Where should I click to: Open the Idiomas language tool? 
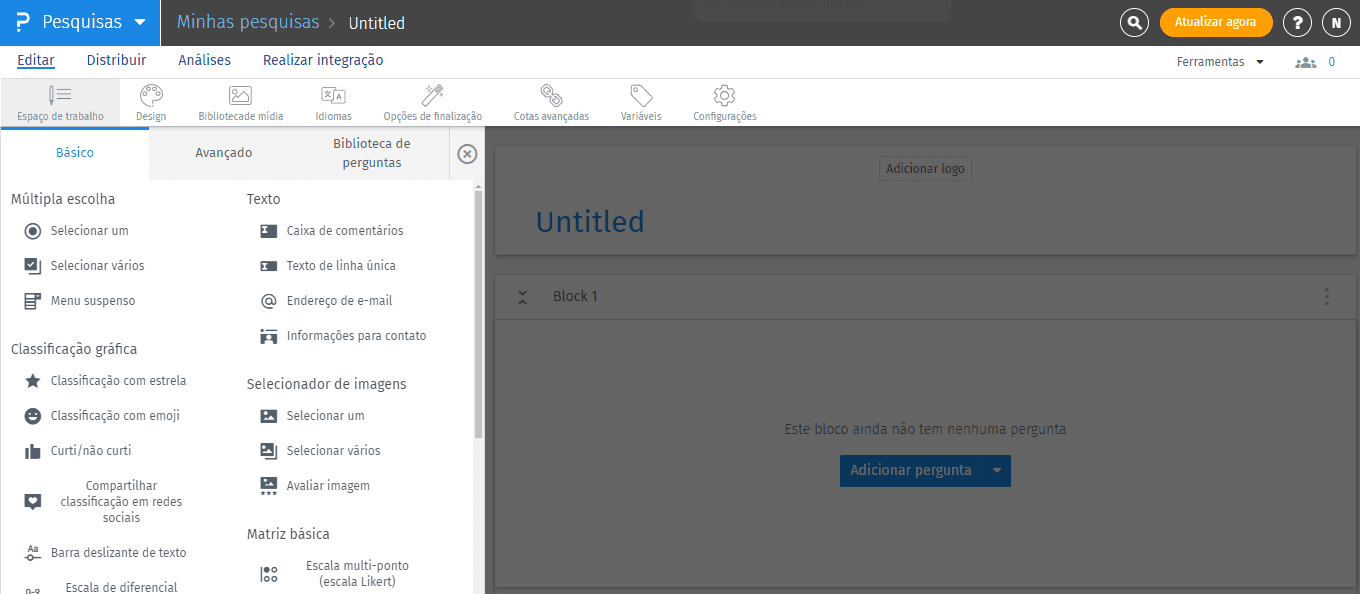point(333,103)
